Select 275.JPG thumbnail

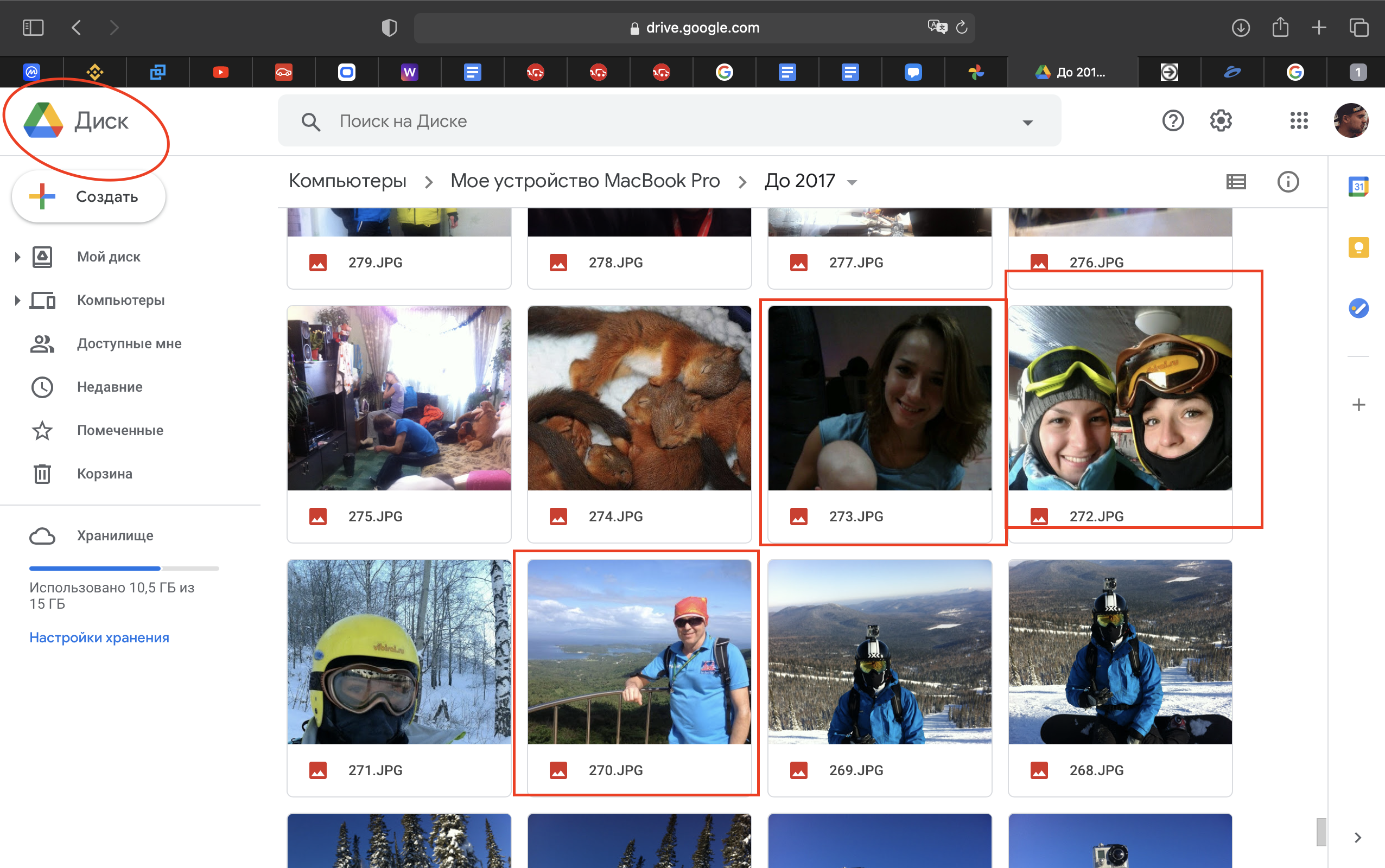pos(399,398)
